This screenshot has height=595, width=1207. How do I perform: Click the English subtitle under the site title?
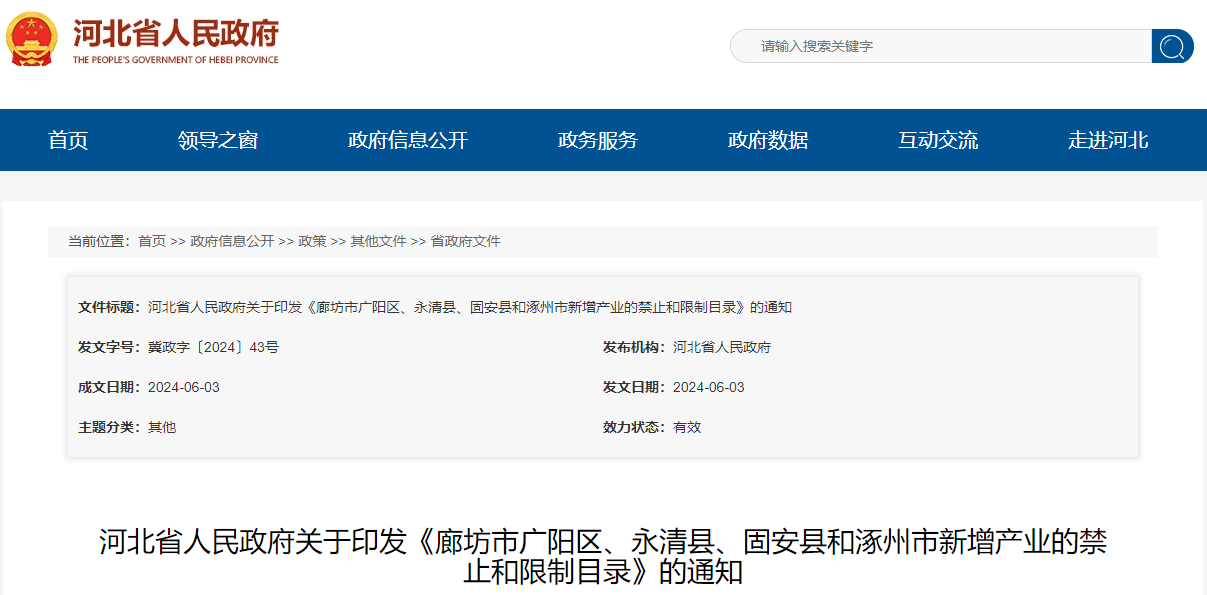point(176,60)
